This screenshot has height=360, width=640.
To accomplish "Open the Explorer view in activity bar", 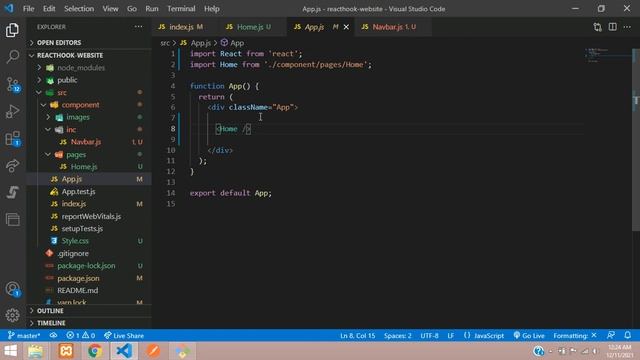I will click(12, 30).
